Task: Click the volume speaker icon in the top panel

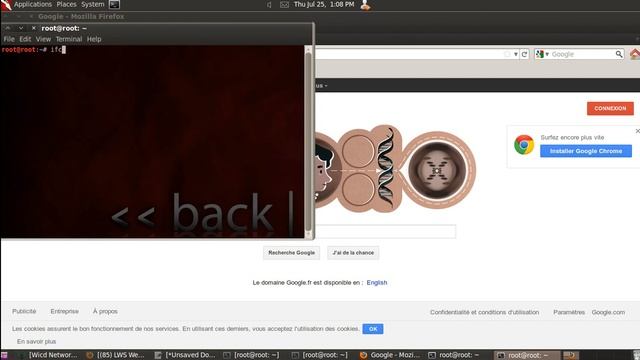Action: (269, 5)
